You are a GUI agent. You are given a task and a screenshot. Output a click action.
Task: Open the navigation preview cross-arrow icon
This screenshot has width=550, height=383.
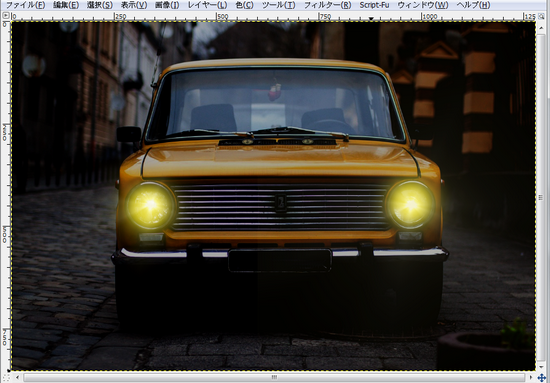tap(542, 377)
